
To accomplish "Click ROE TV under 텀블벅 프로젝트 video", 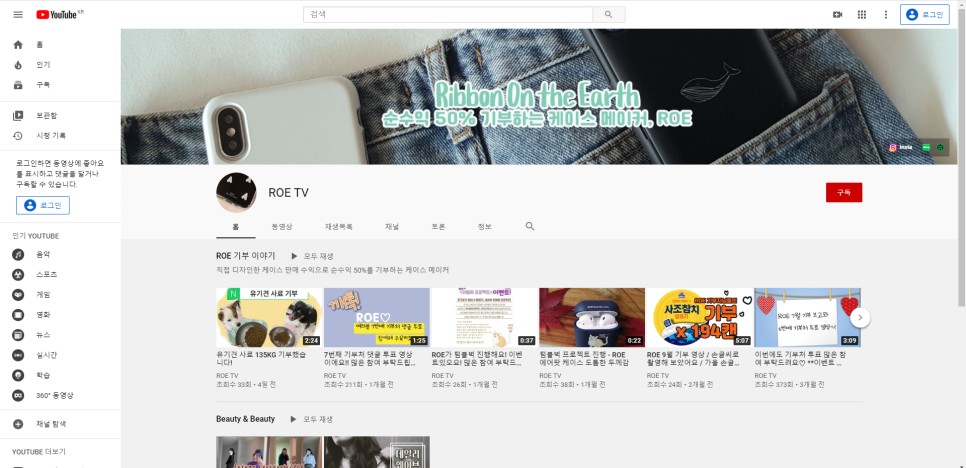I will click(x=550, y=375).
